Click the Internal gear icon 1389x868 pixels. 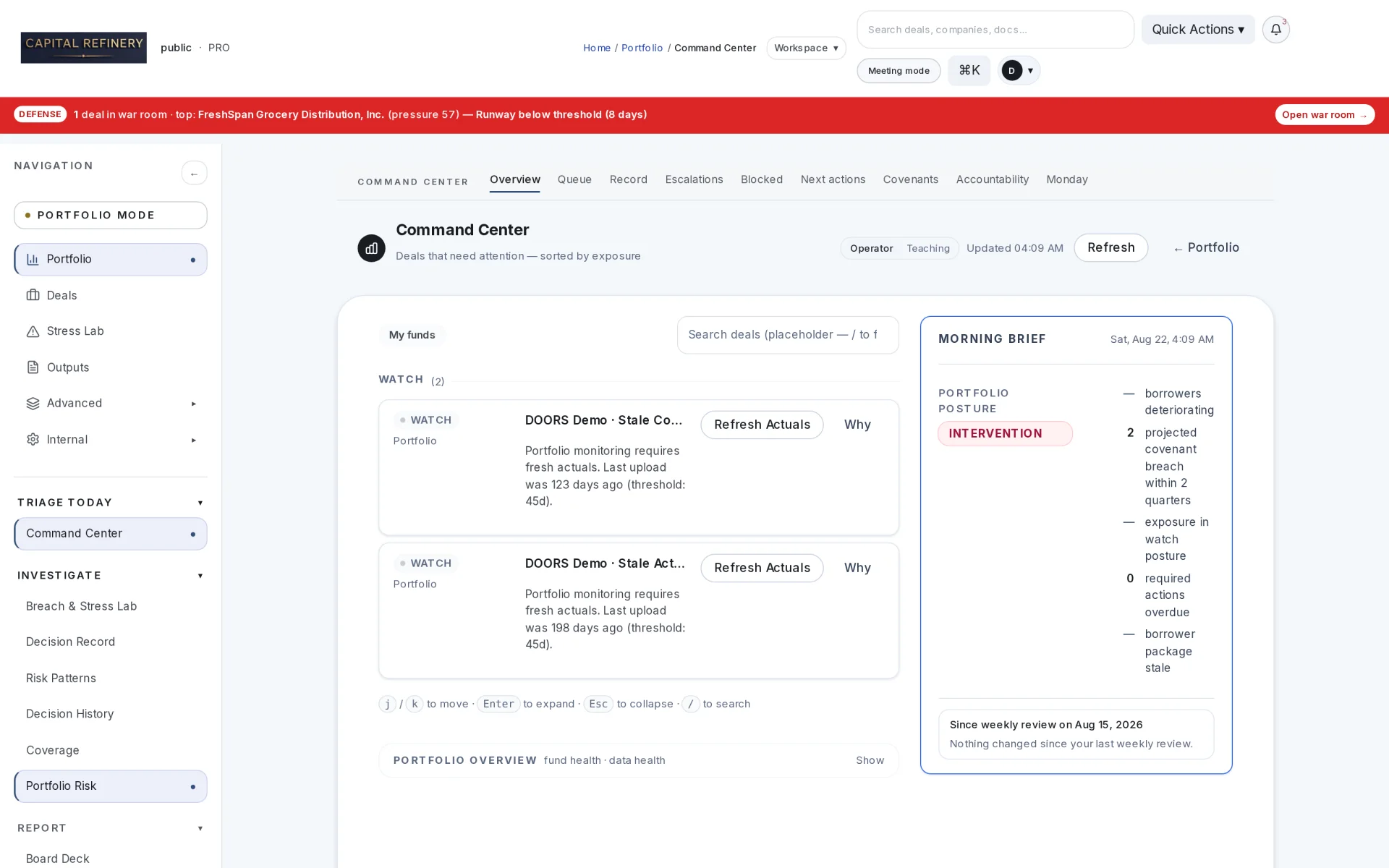[x=33, y=440]
